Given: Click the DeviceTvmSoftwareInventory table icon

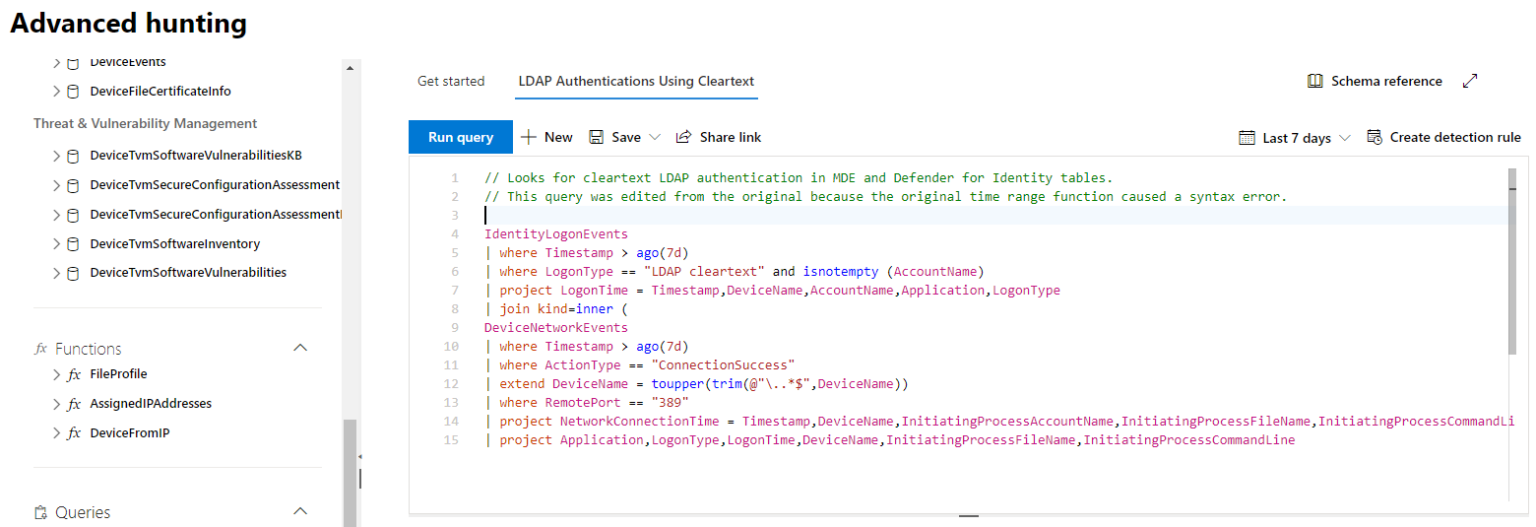Looking at the screenshot, I should click(x=73, y=244).
